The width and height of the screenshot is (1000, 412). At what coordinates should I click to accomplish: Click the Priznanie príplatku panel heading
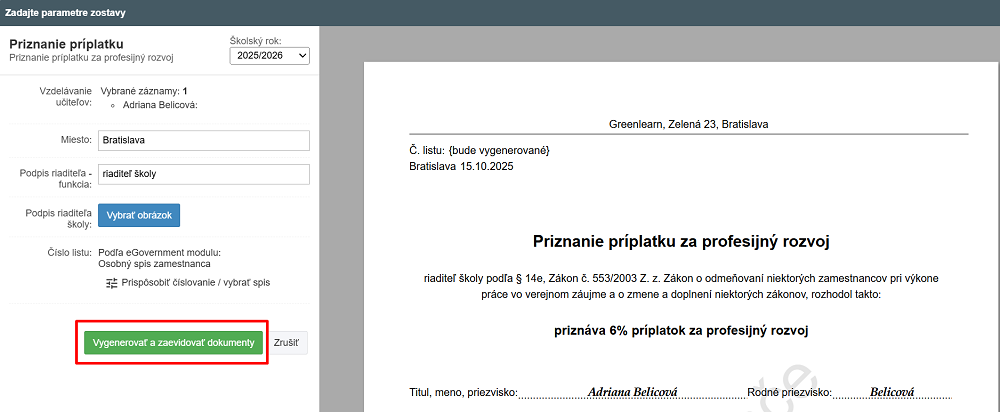pyautogui.click(x=66, y=45)
